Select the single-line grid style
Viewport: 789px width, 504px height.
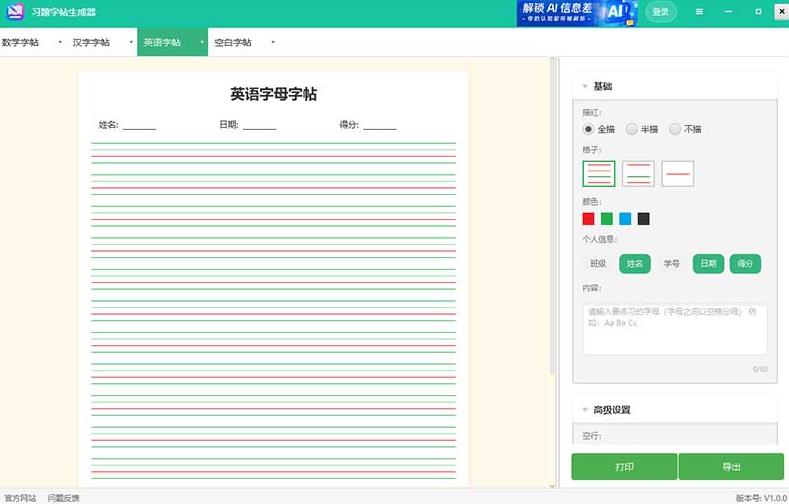tap(677, 174)
